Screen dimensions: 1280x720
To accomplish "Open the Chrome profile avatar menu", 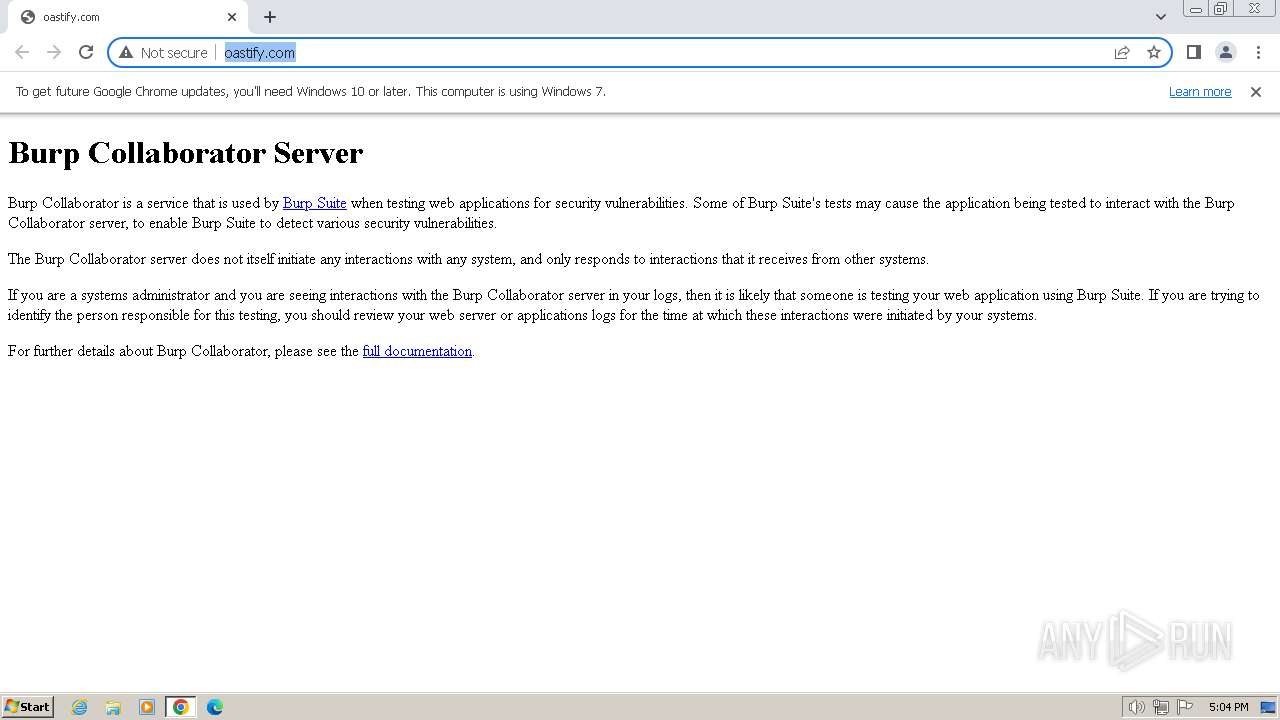I will coord(1225,52).
